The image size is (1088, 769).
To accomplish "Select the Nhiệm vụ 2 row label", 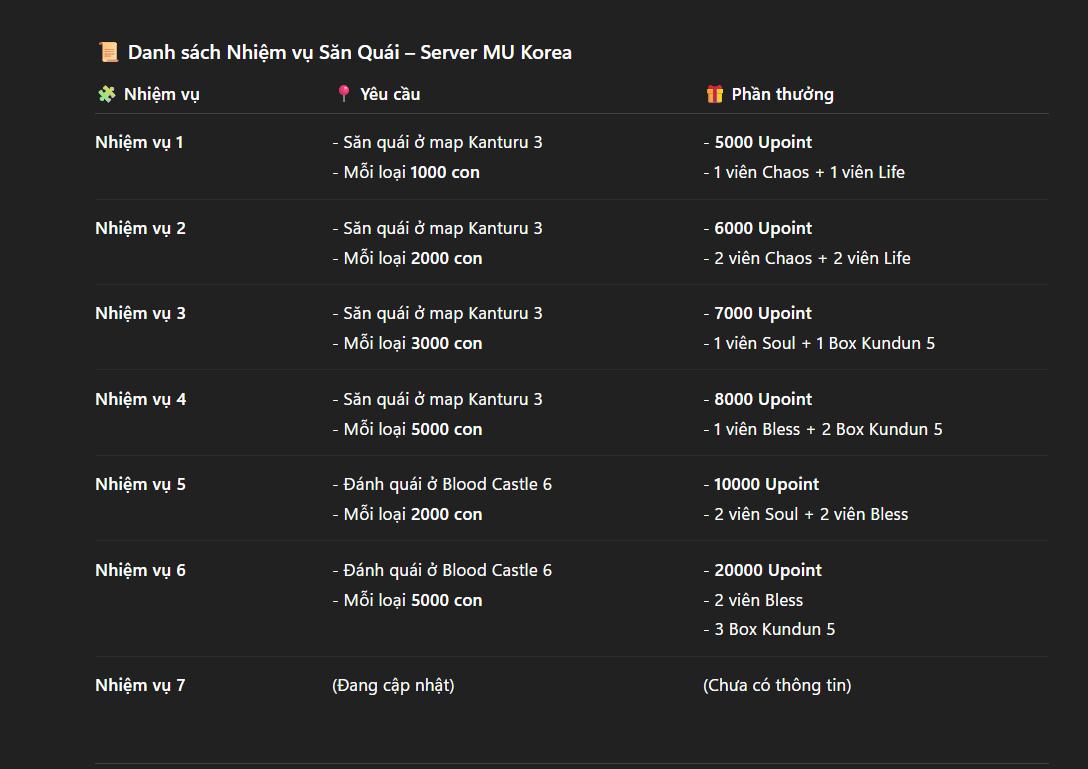I will coord(140,228).
